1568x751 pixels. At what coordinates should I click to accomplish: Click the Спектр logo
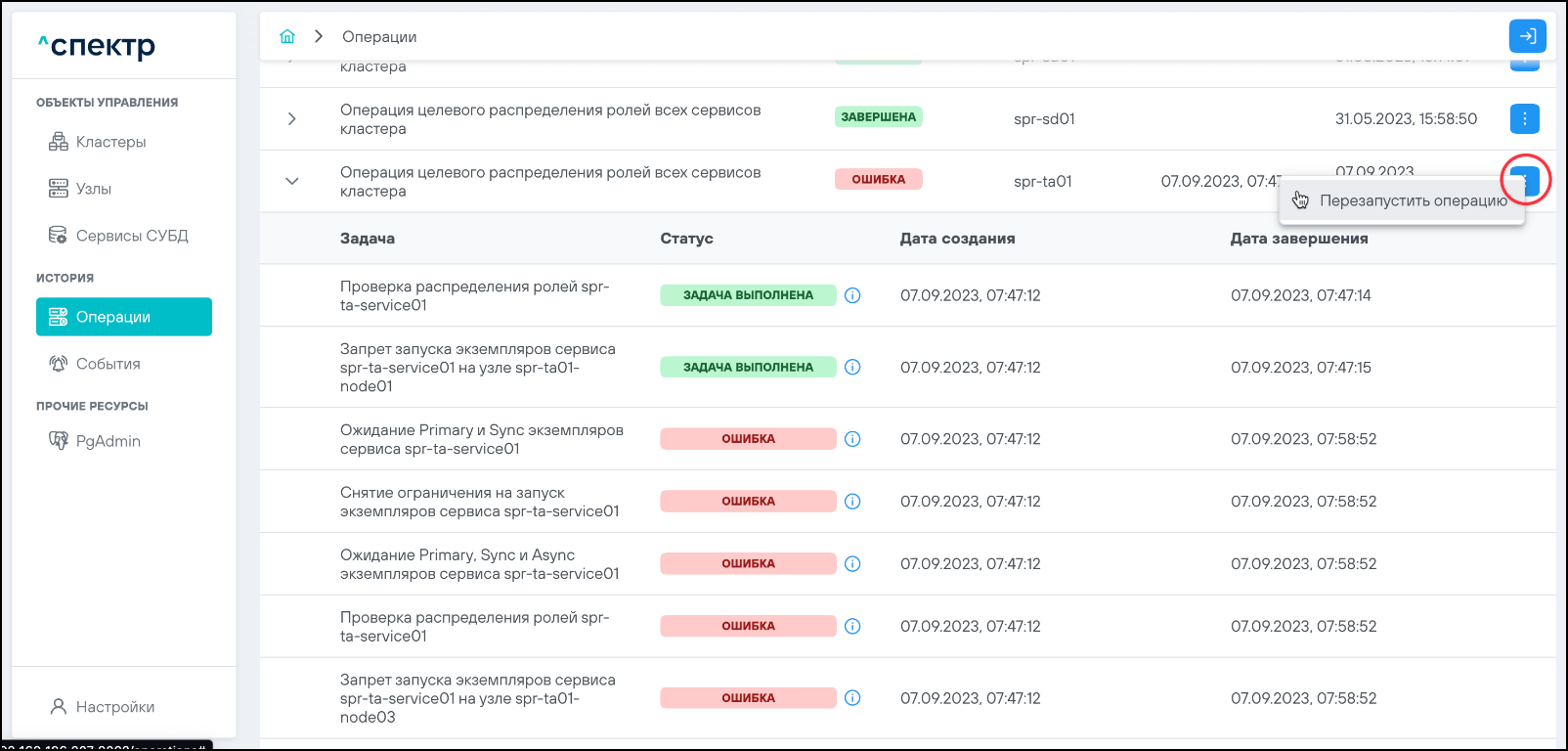(x=97, y=46)
